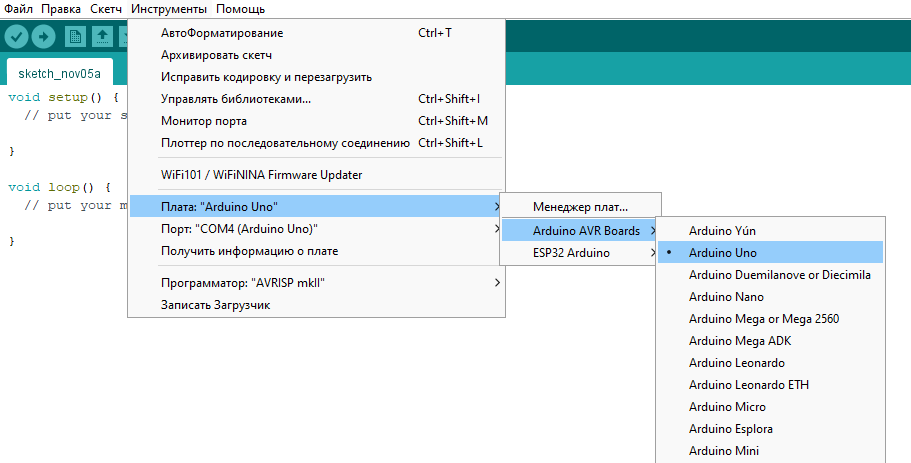Select the Arduino Mini board
The width and height of the screenshot is (911, 463).
pos(770,451)
